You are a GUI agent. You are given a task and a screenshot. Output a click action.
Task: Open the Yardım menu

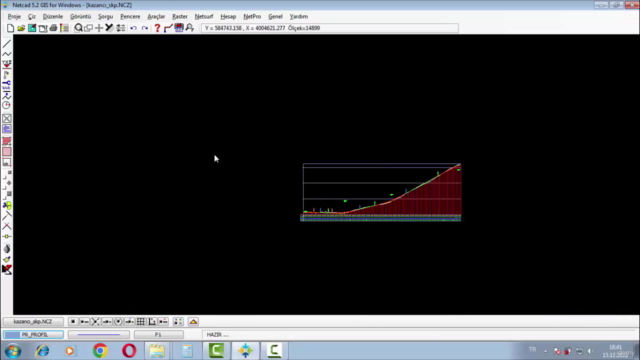[x=299, y=16]
